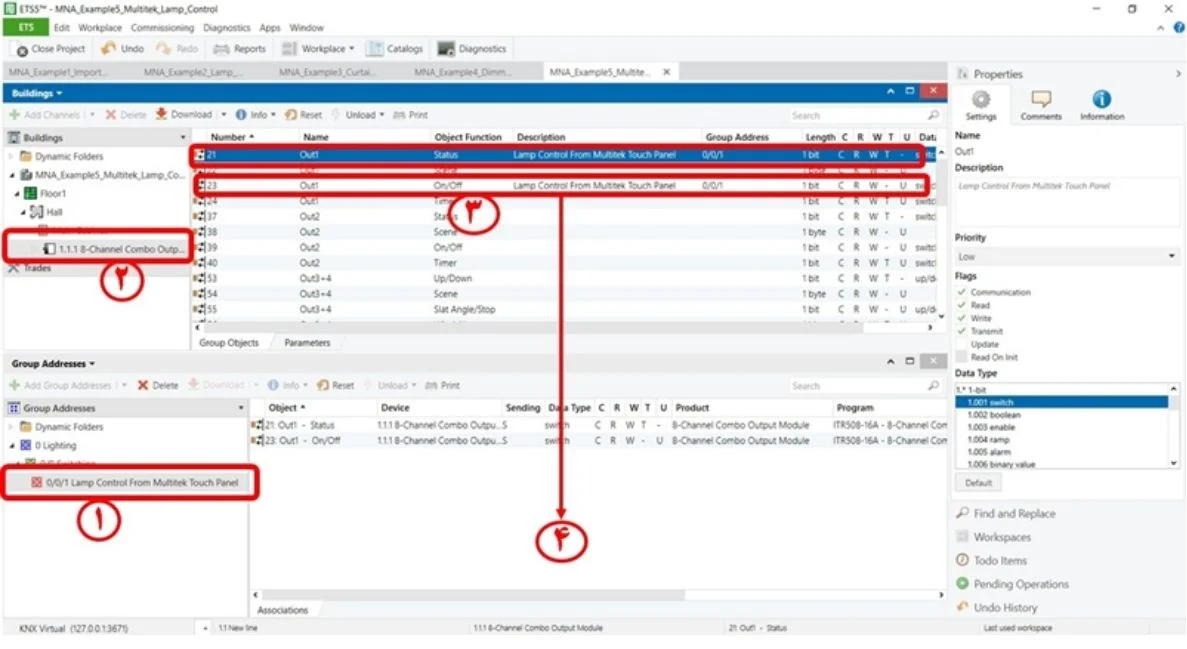This screenshot has height=649, width=1187.
Task: Select 0/0/1 Lamp Control From Multitek Touch Panel
Action: [135, 482]
